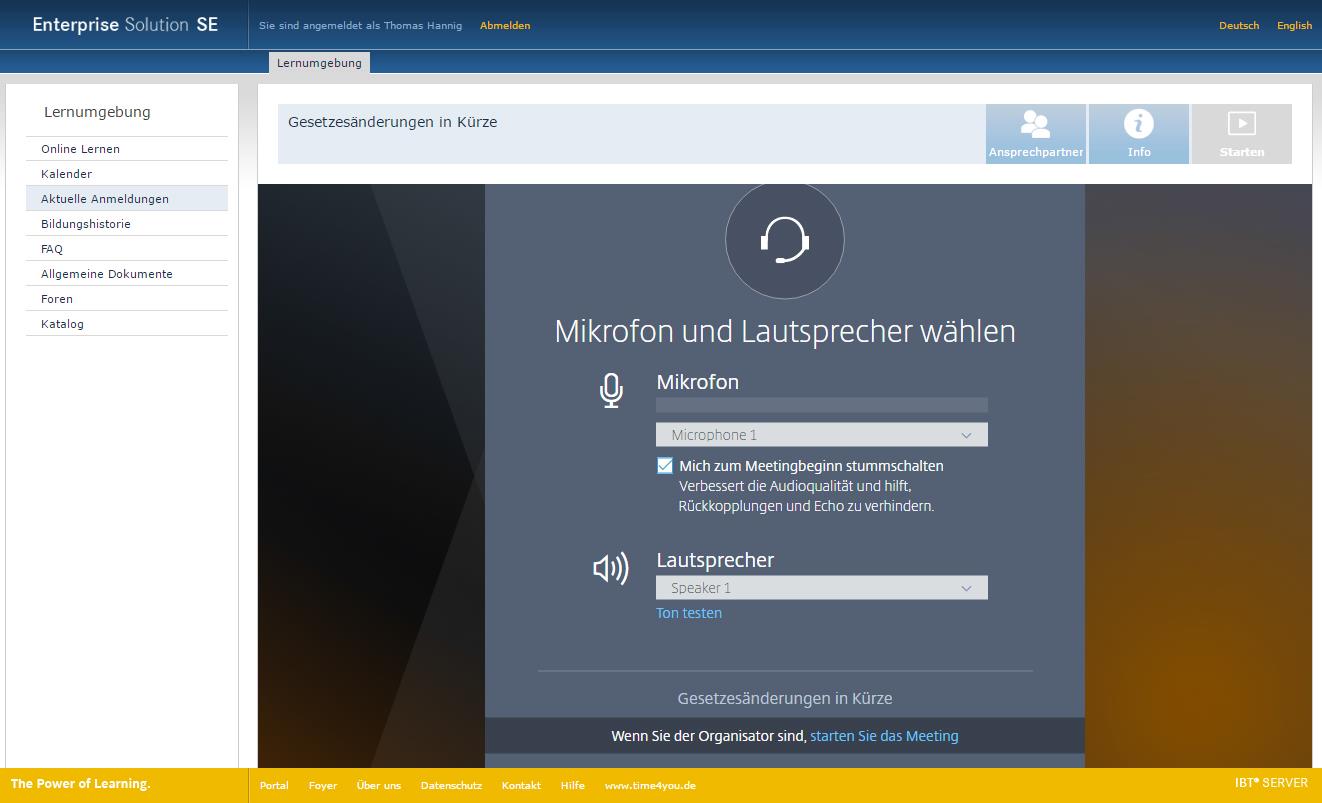
Task: Click the Lernumgebung sidebar heading
Action: [97, 112]
